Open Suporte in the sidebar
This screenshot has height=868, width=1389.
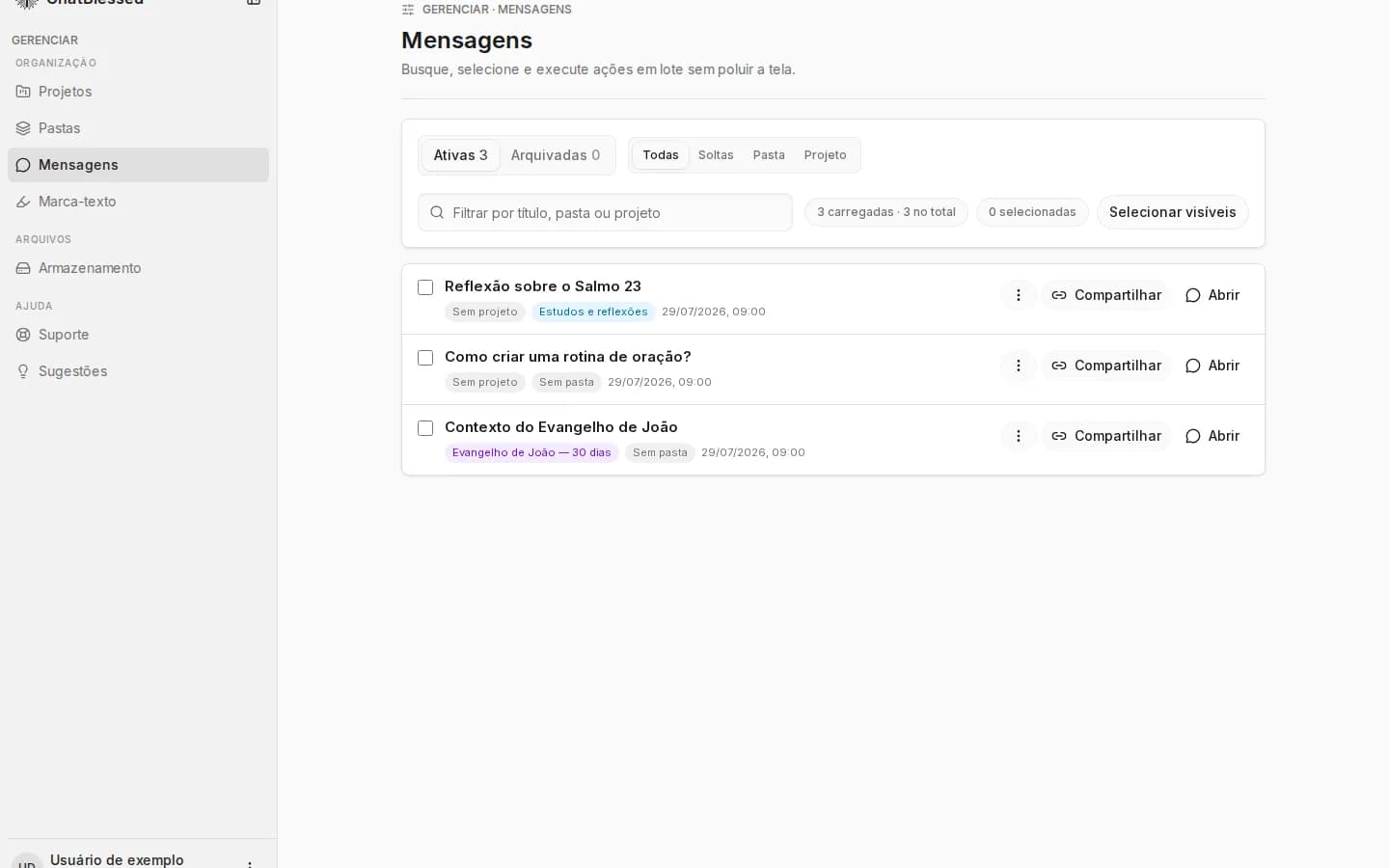click(x=138, y=335)
